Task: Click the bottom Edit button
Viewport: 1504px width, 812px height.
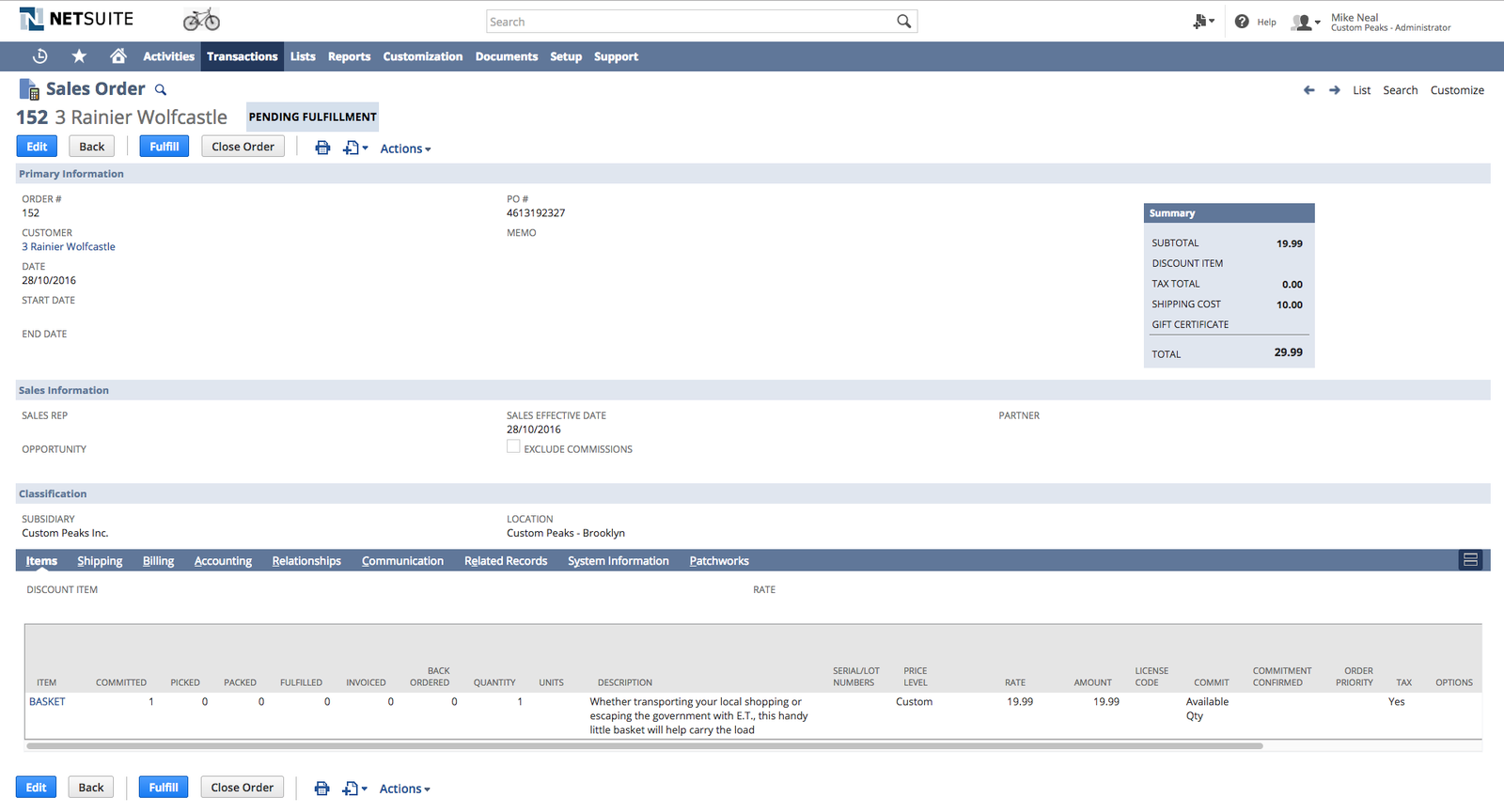Action: coord(36,788)
